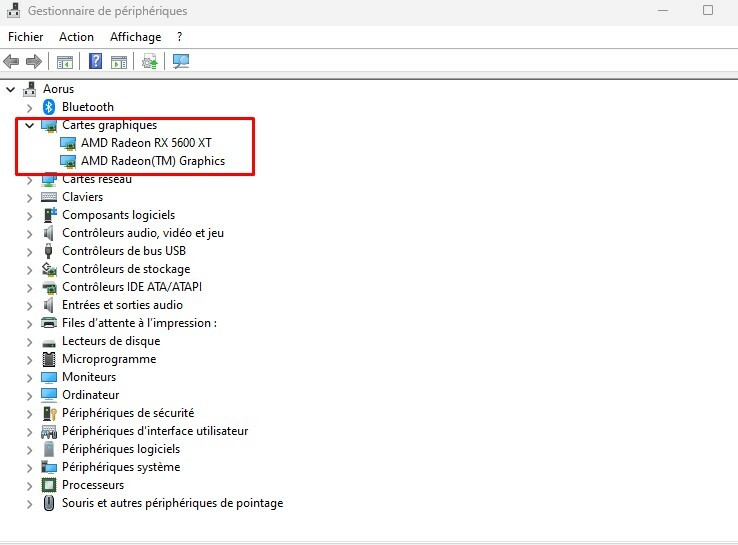Select Contrôleurs de bus USB label
This screenshot has height=545, width=738.
coord(124,251)
